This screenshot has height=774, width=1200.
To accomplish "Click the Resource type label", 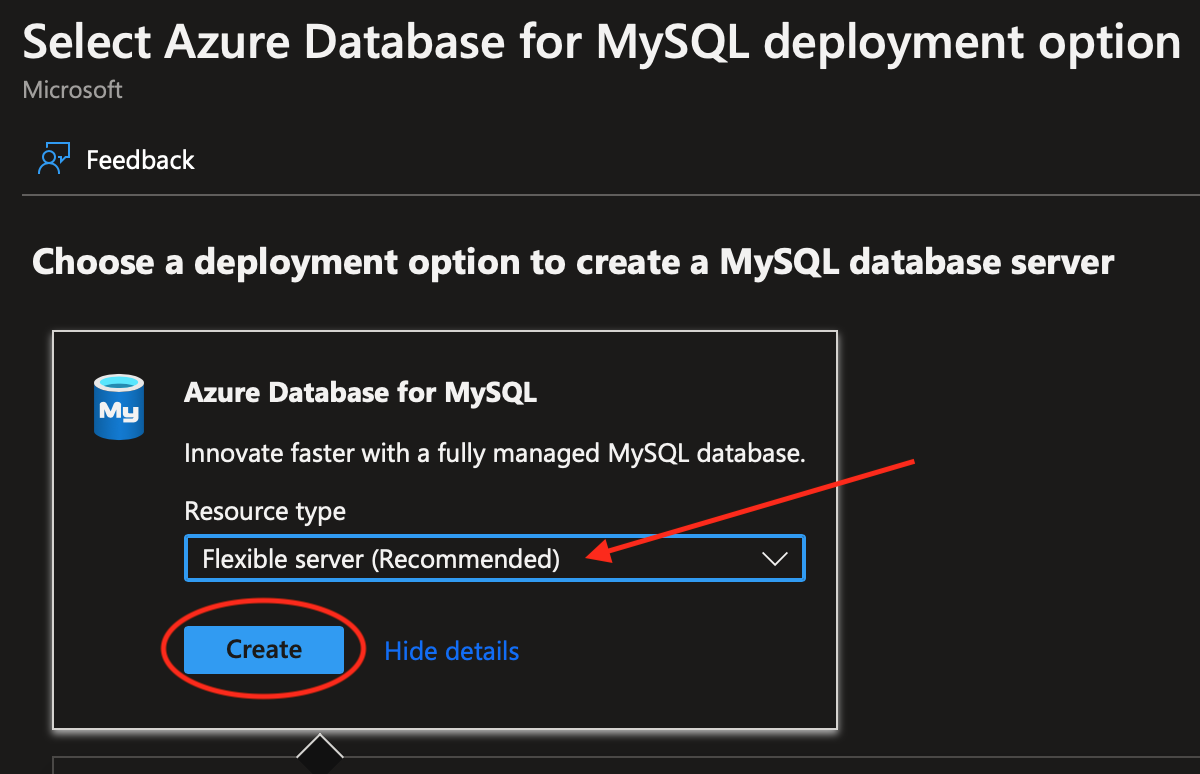I will click(x=265, y=511).
